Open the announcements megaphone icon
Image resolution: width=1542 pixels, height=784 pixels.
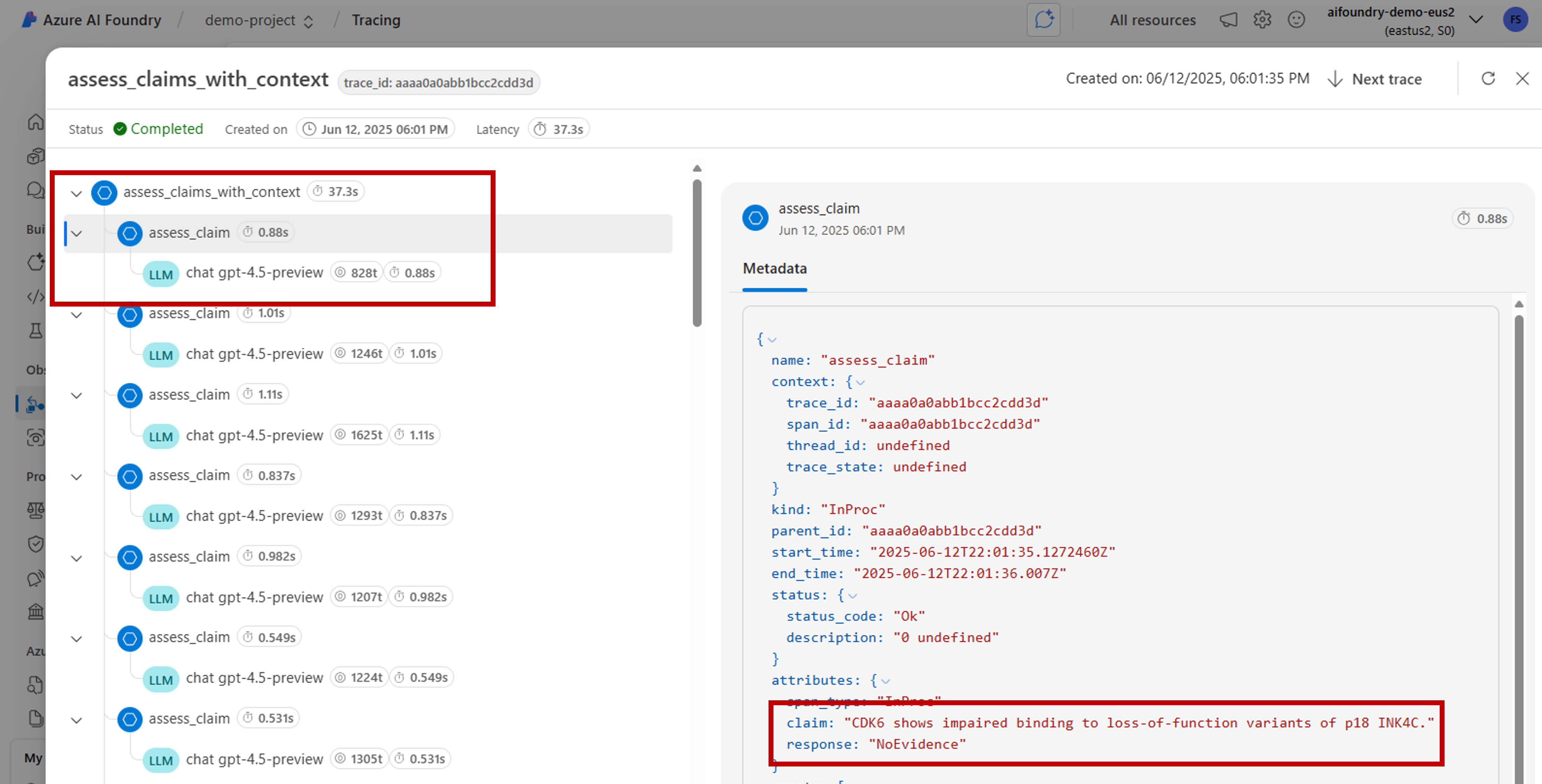pos(1228,20)
